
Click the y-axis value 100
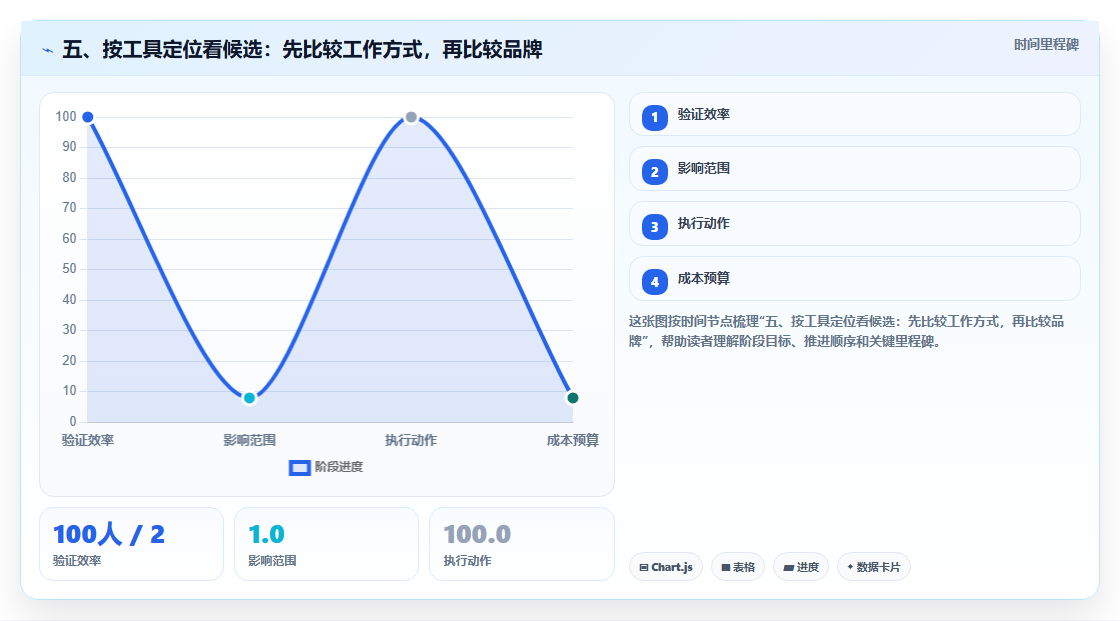66,116
